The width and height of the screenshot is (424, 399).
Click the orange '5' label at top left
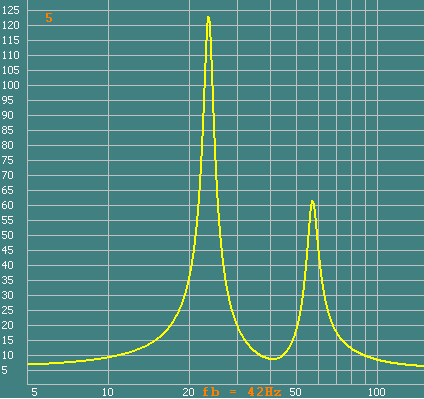coord(49,18)
